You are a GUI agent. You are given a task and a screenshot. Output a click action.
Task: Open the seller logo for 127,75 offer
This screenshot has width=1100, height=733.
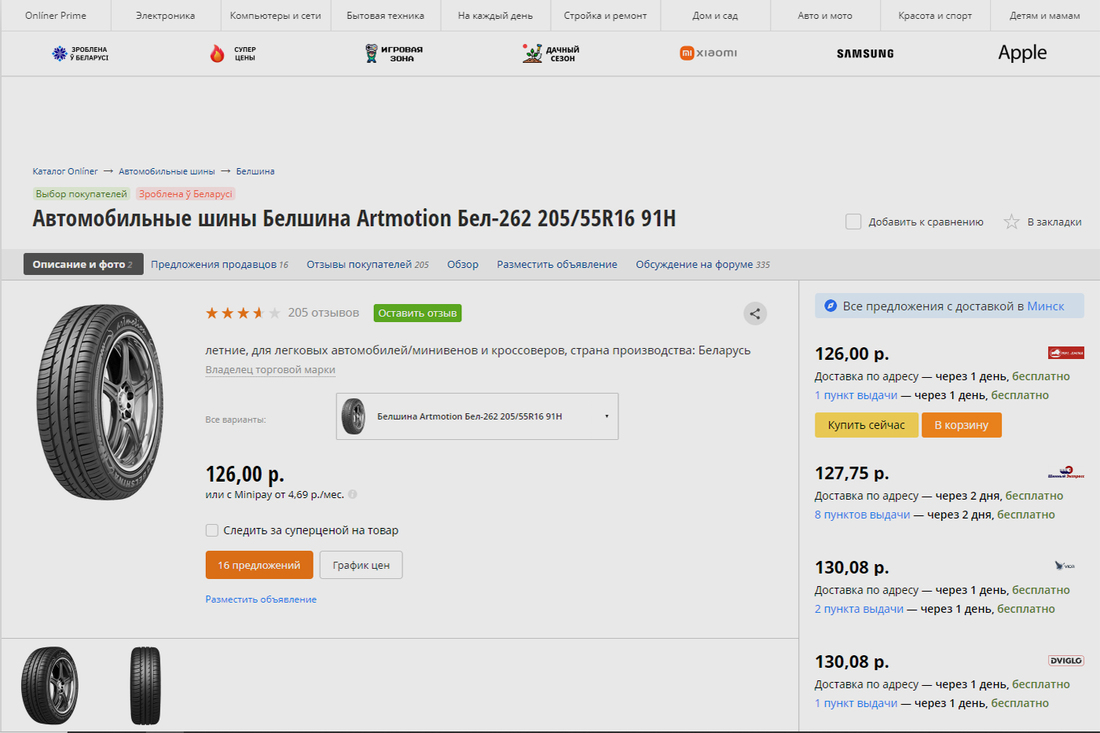(1066, 472)
